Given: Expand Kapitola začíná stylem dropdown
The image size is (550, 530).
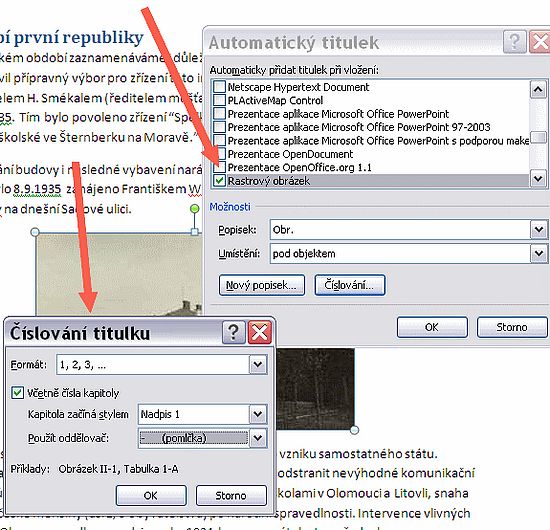Looking at the screenshot, I should (258, 414).
